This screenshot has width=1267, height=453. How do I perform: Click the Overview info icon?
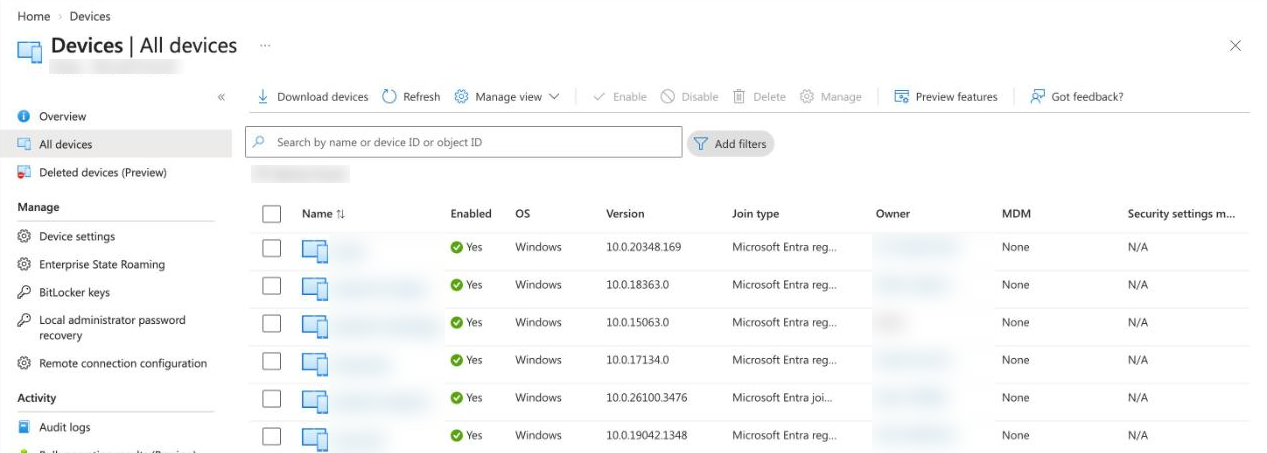pos(24,117)
